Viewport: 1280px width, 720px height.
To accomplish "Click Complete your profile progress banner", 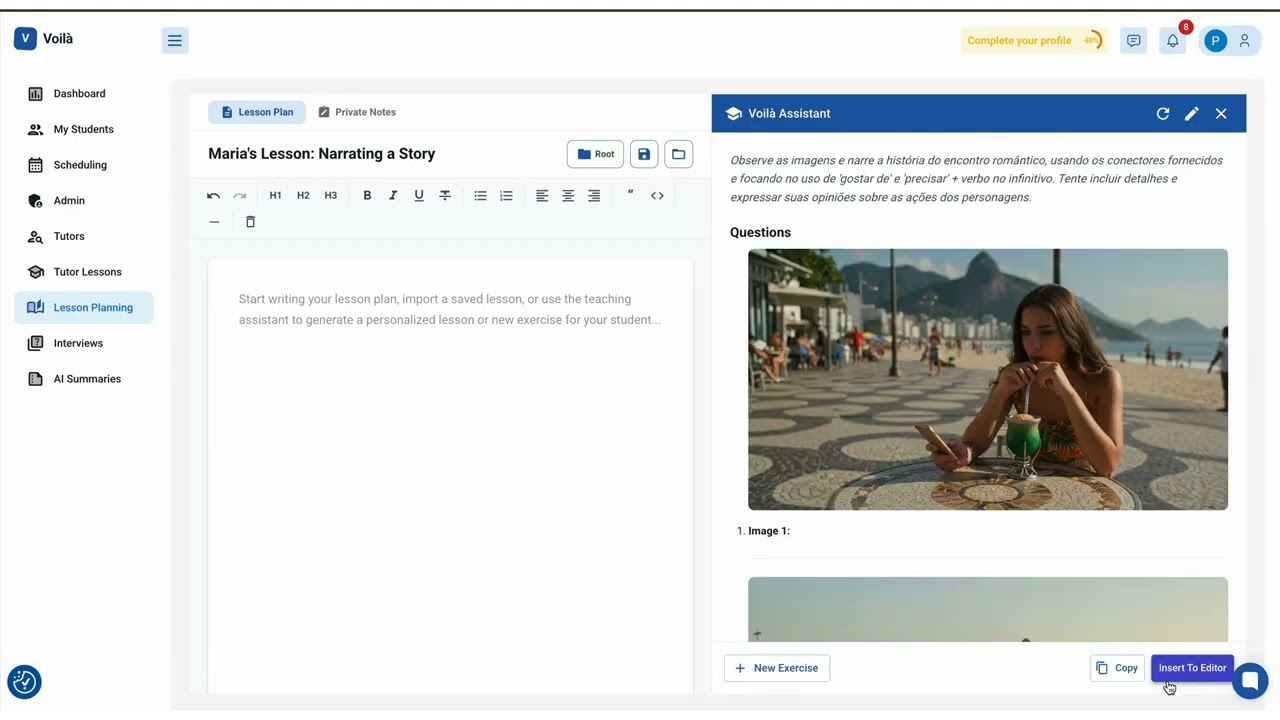I will [x=1034, y=41].
